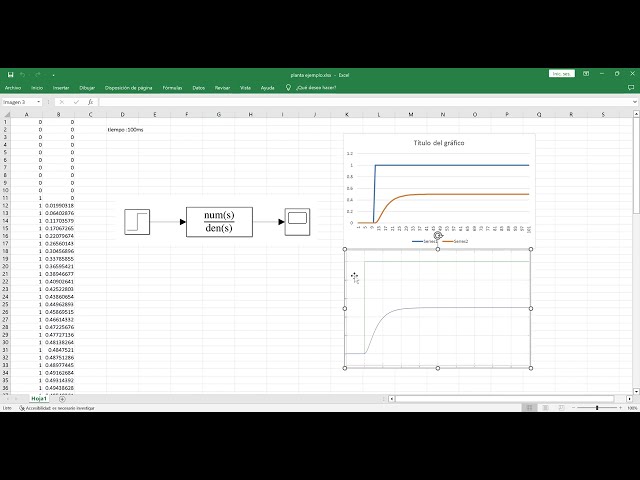This screenshot has width=640, height=480.
Task: Select row 12 header
Action: pyautogui.click(x=5, y=206)
